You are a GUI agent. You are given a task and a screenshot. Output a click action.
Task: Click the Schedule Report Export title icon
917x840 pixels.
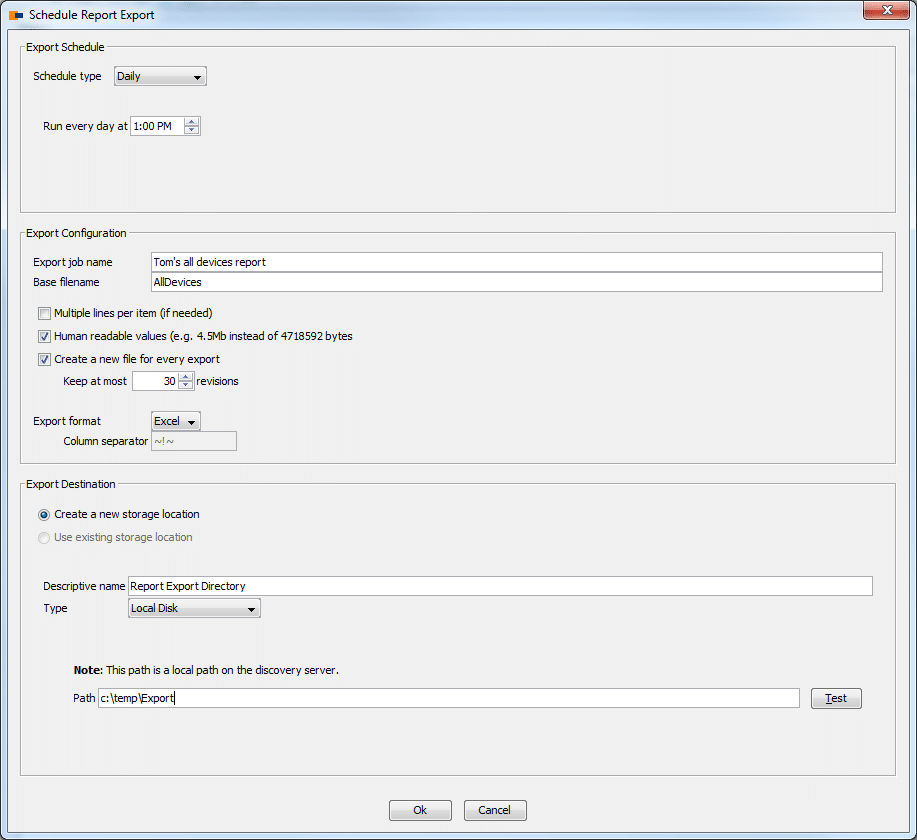coord(16,15)
